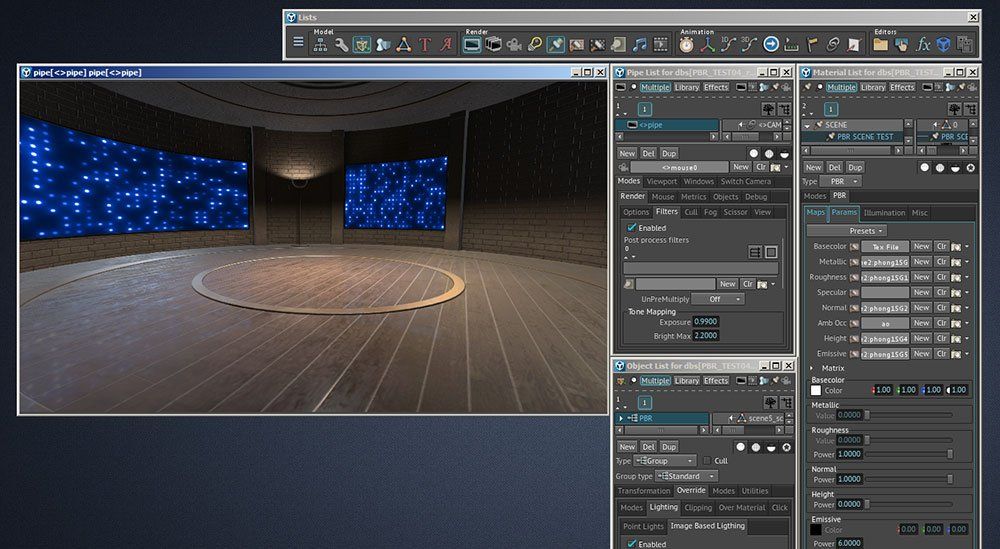Toggle Enabled checkbox under Image Based Lighting
1000x549 pixels.
(x=631, y=543)
